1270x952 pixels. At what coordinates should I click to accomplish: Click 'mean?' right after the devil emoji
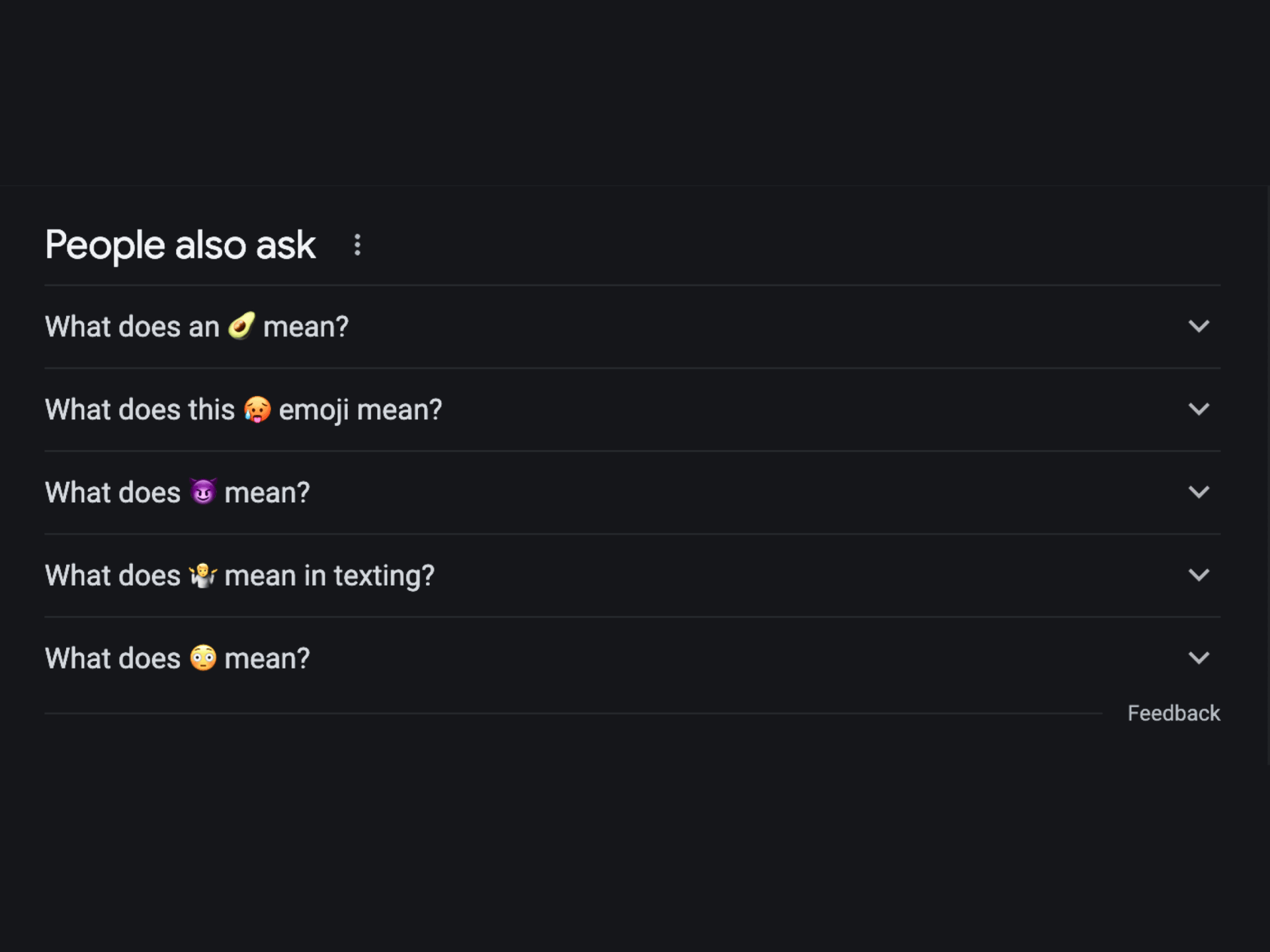[267, 493]
